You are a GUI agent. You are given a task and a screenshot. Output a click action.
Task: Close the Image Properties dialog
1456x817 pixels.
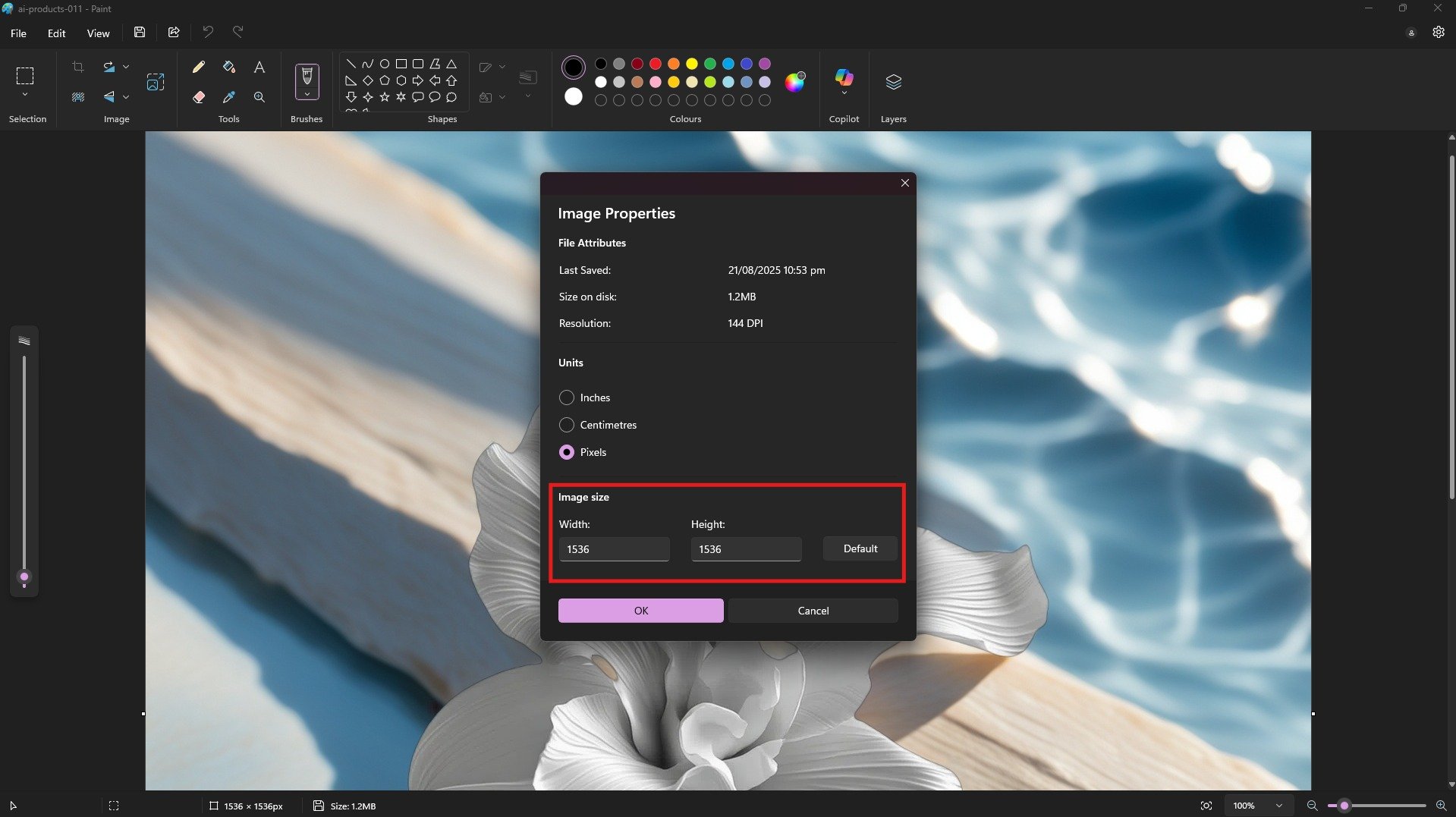tap(904, 183)
